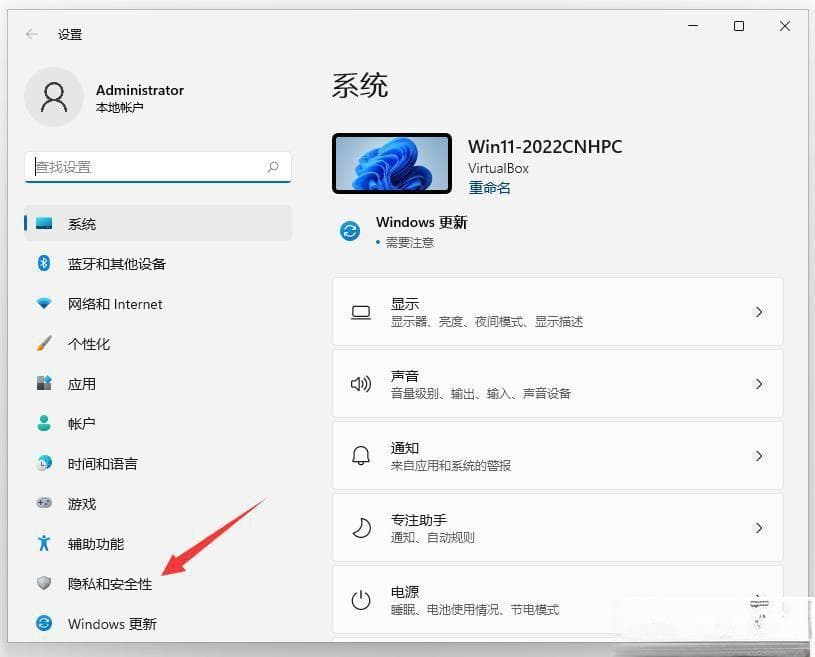Screen dimensions: 815x657
Task: Click the search magnifier icon
Action: 273,167
